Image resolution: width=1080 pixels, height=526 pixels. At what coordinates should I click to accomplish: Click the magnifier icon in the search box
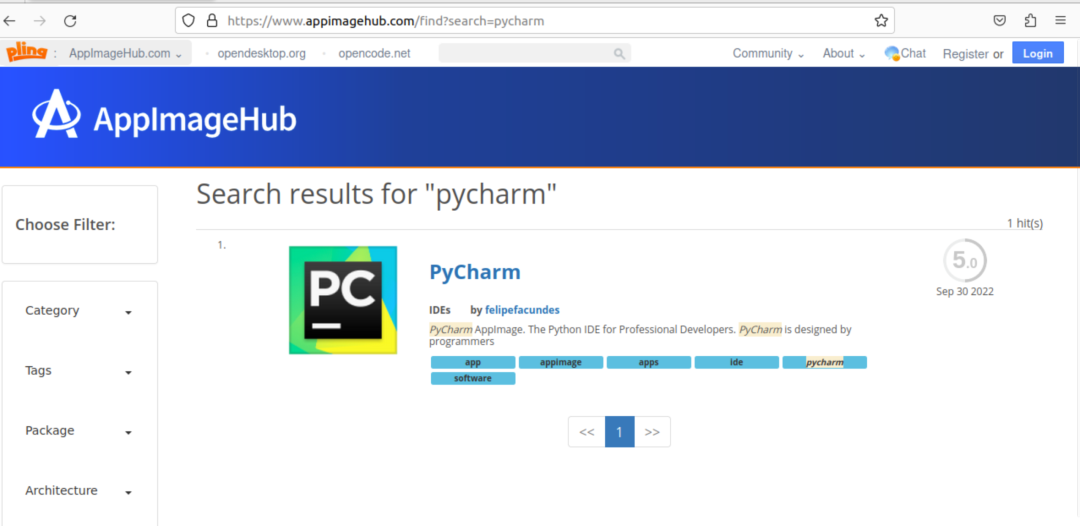pyautogui.click(x=619, y=54)
